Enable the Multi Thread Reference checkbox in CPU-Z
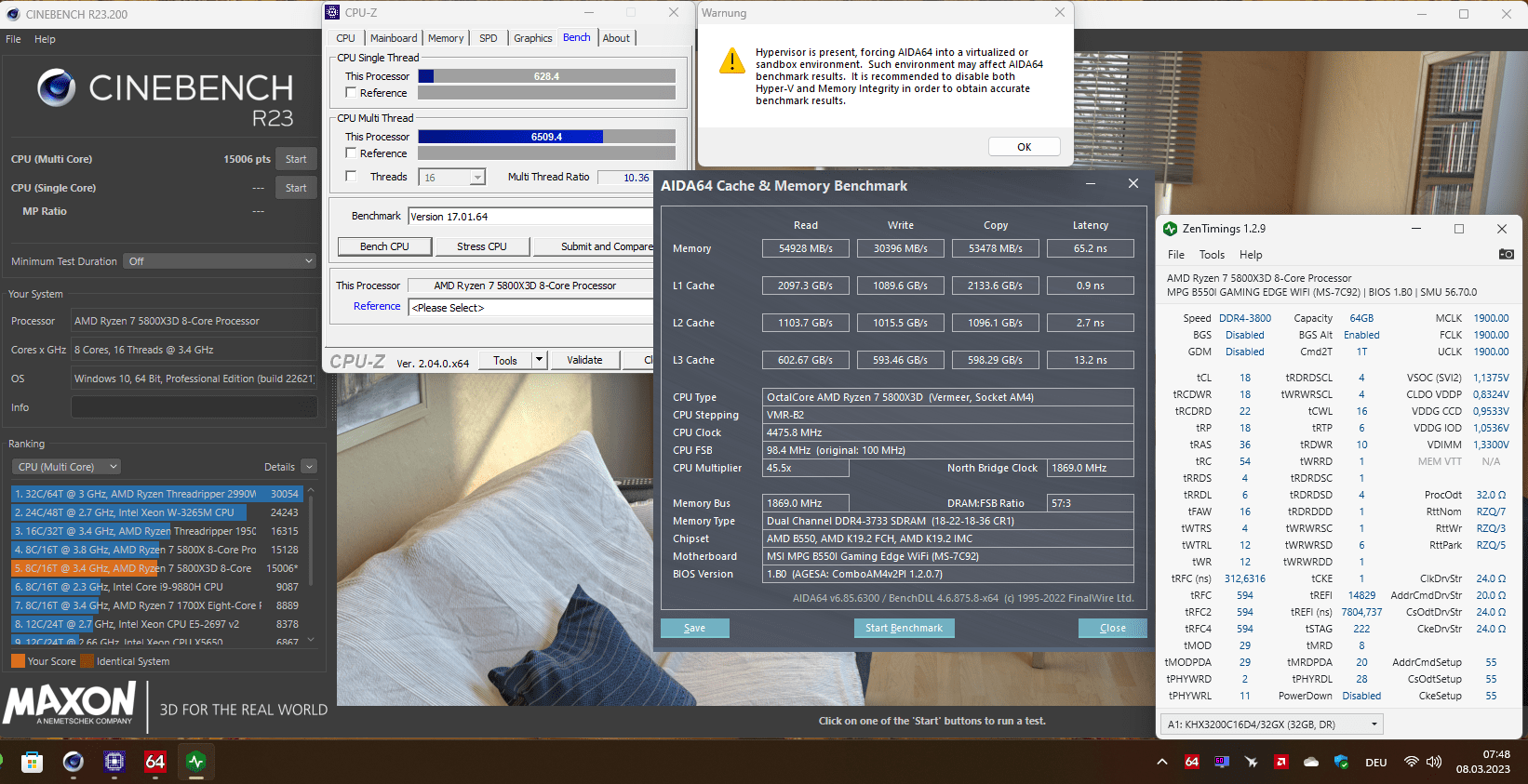The image size is (1528, 784). (x=351, y=153)
